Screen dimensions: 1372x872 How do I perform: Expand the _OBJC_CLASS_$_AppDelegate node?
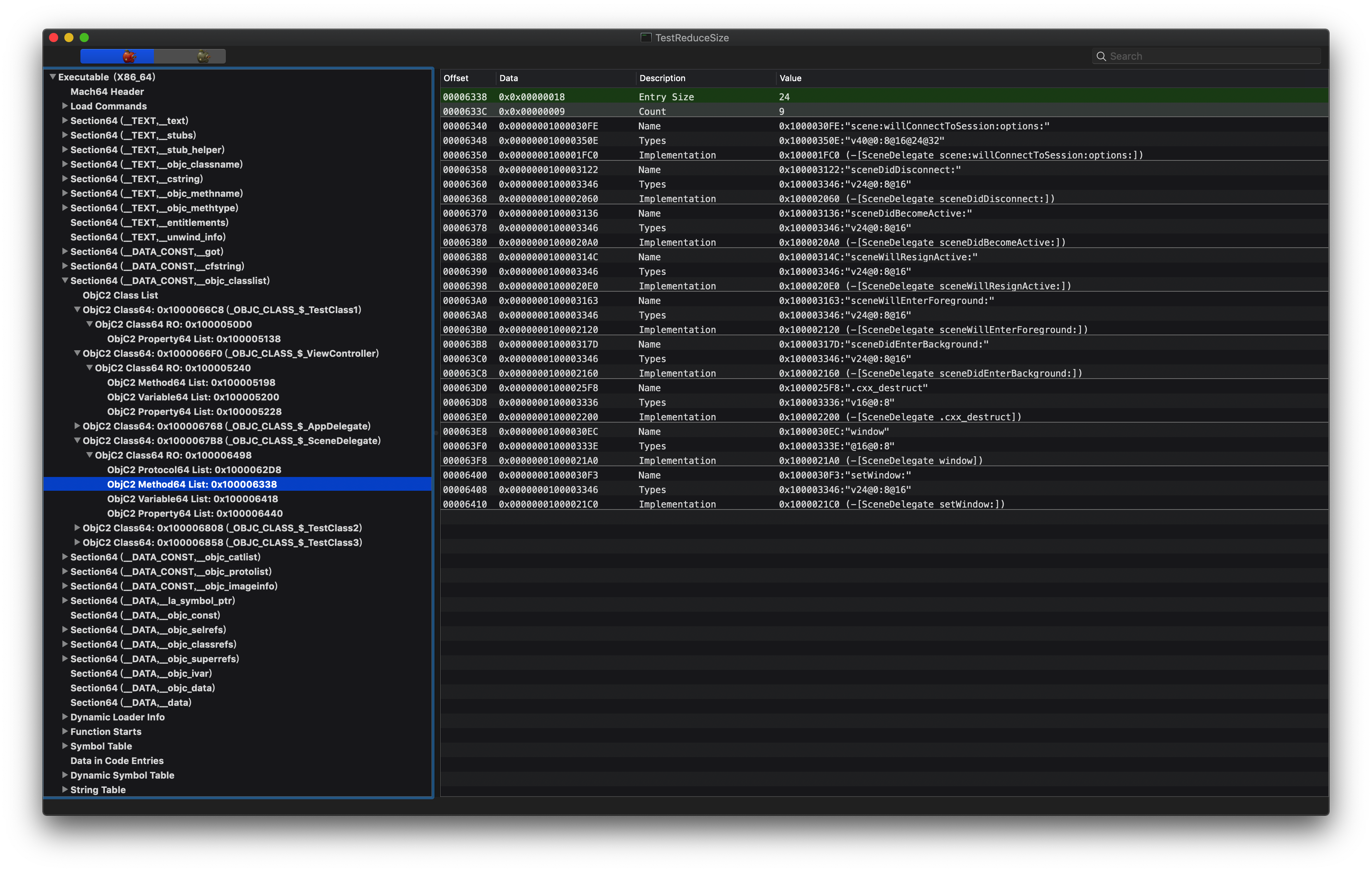coord(77,425)
